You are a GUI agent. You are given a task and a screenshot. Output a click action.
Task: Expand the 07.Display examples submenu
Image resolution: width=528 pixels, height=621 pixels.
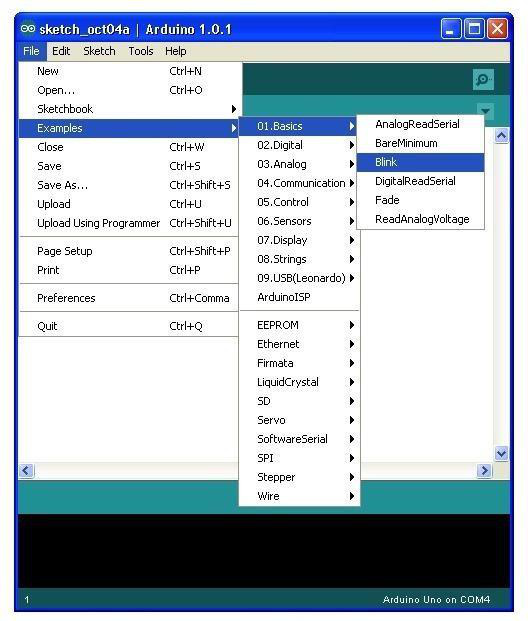(x=299, y=240)
